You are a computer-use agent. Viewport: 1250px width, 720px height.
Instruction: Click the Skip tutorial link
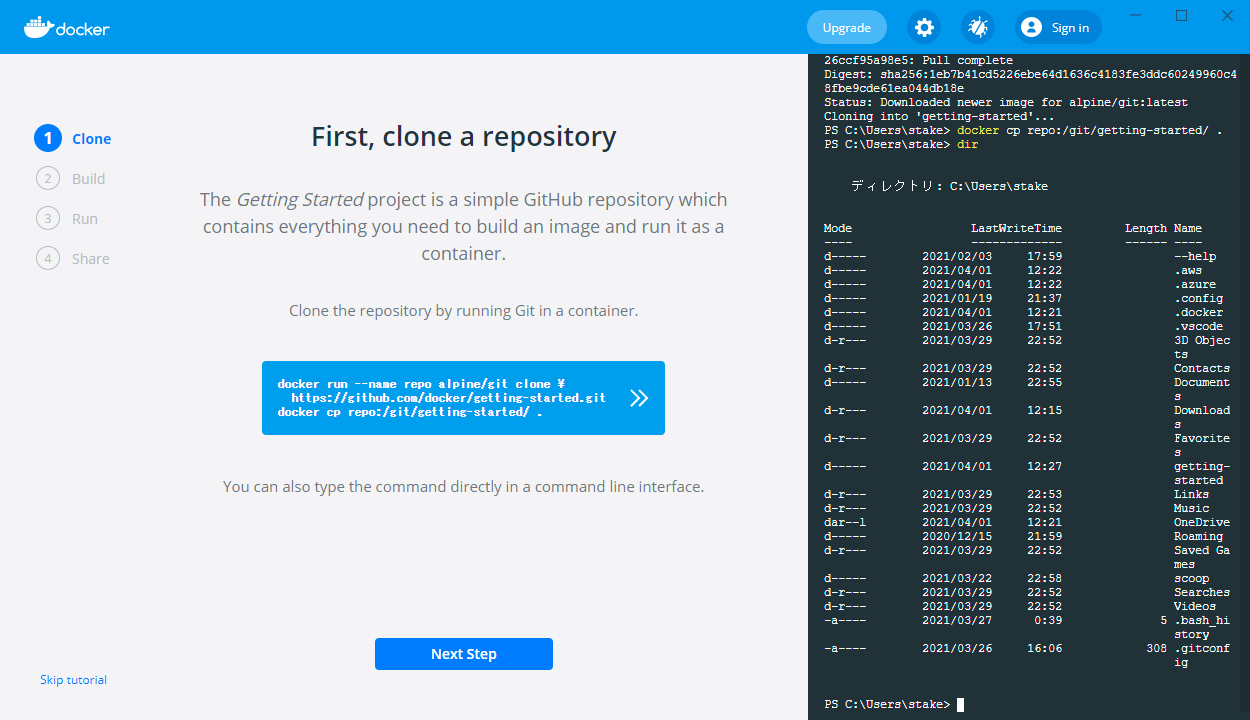point(73,680)
